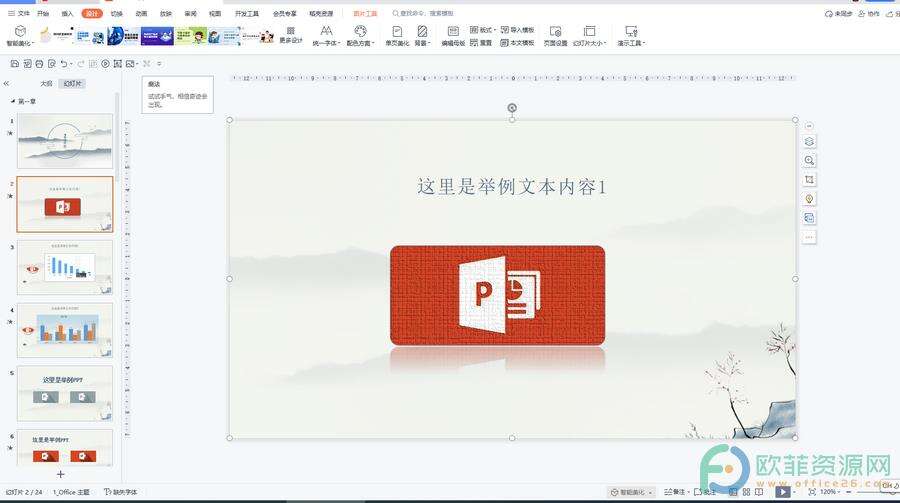
Task: Open the 演示工具 dropdown
Action: coord(631,43)
